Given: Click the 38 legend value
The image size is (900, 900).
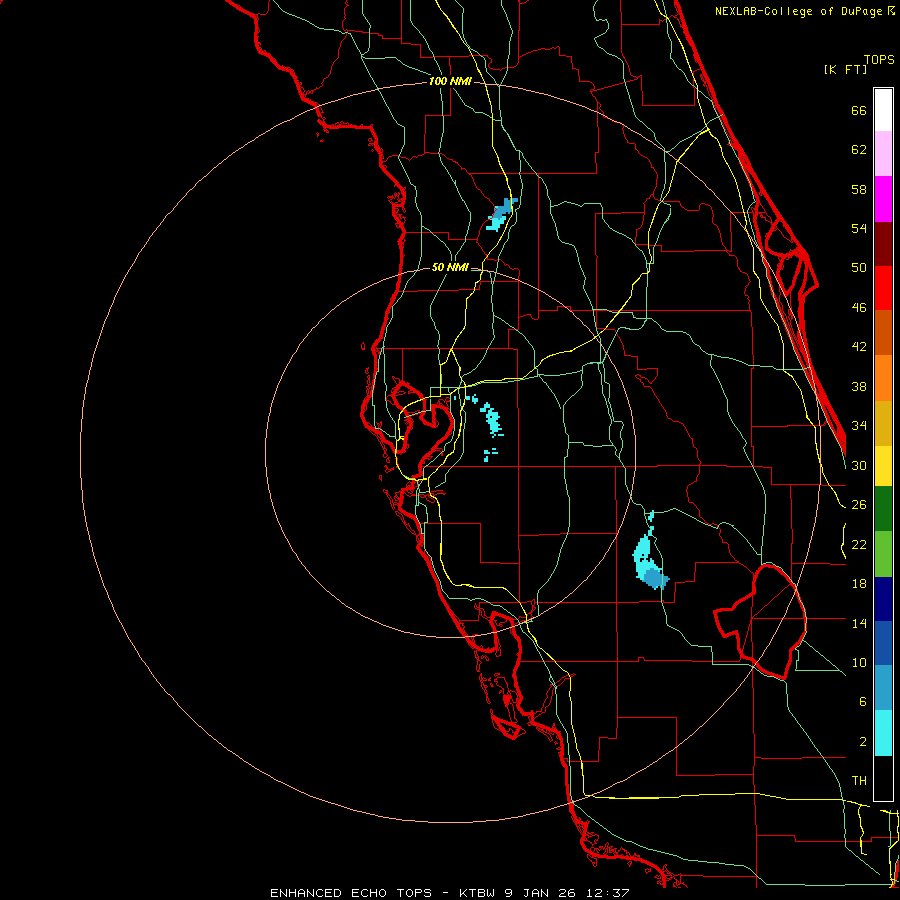Looking at the screenshot, I should [x=859, y=387].
